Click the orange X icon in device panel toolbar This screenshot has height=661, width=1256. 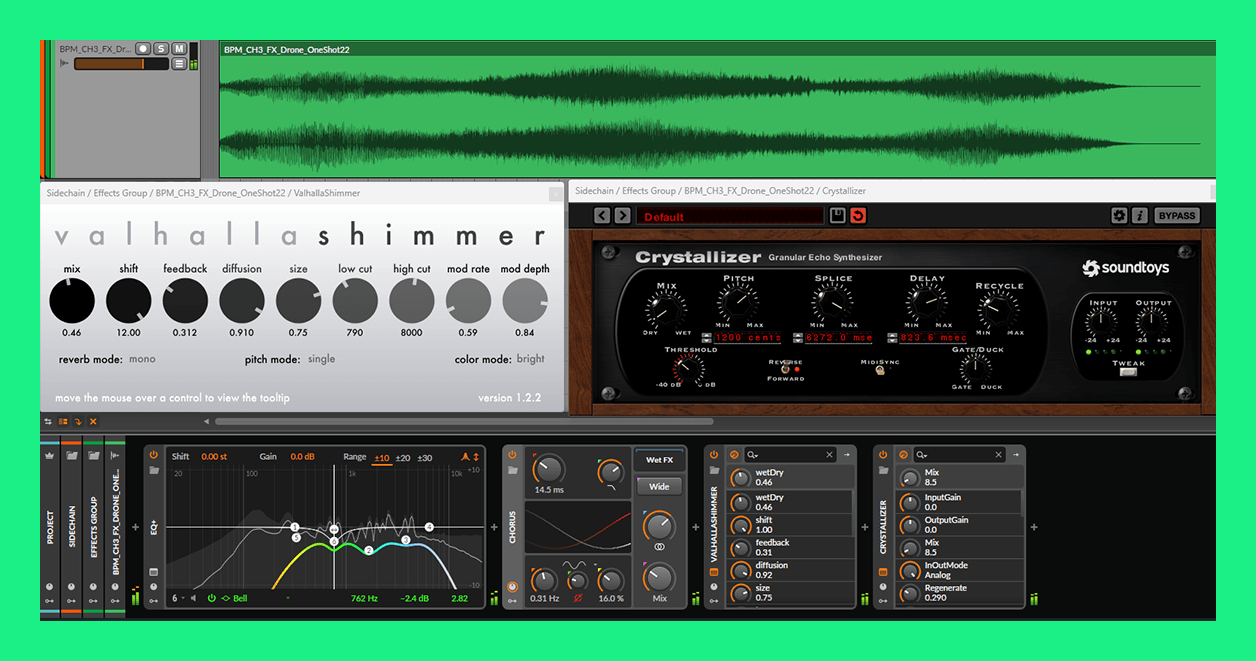(93, 422)
